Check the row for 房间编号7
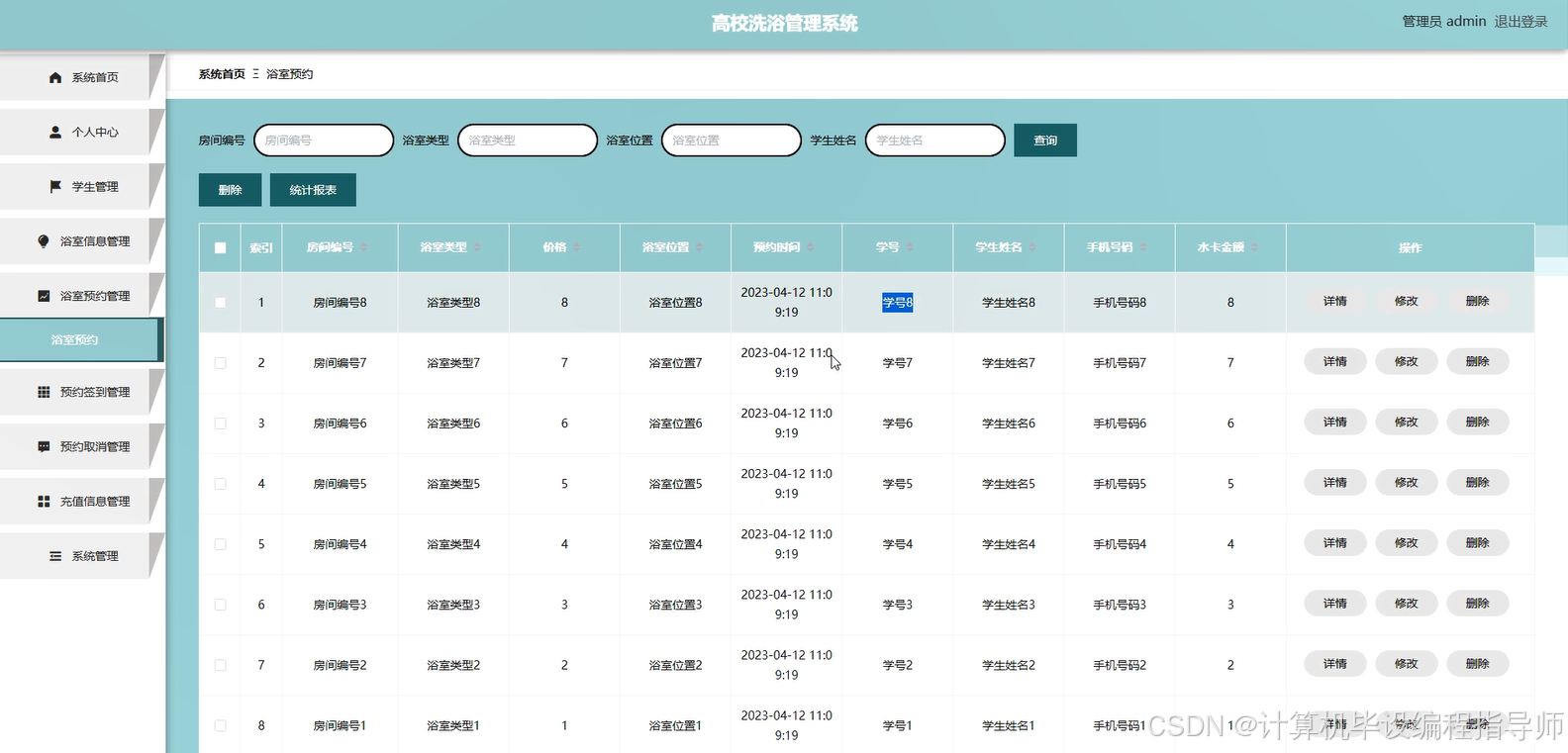Viewport: 1568px width, 753px height. (x=220, y=363)
